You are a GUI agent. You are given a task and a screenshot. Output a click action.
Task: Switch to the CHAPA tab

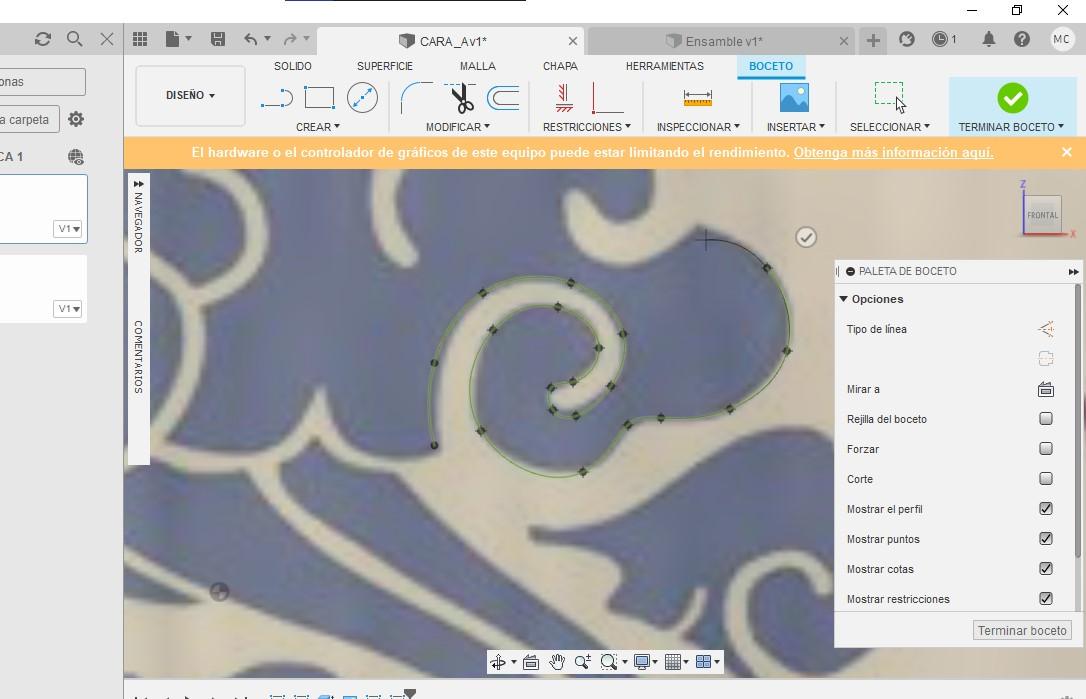coord(560,66)
